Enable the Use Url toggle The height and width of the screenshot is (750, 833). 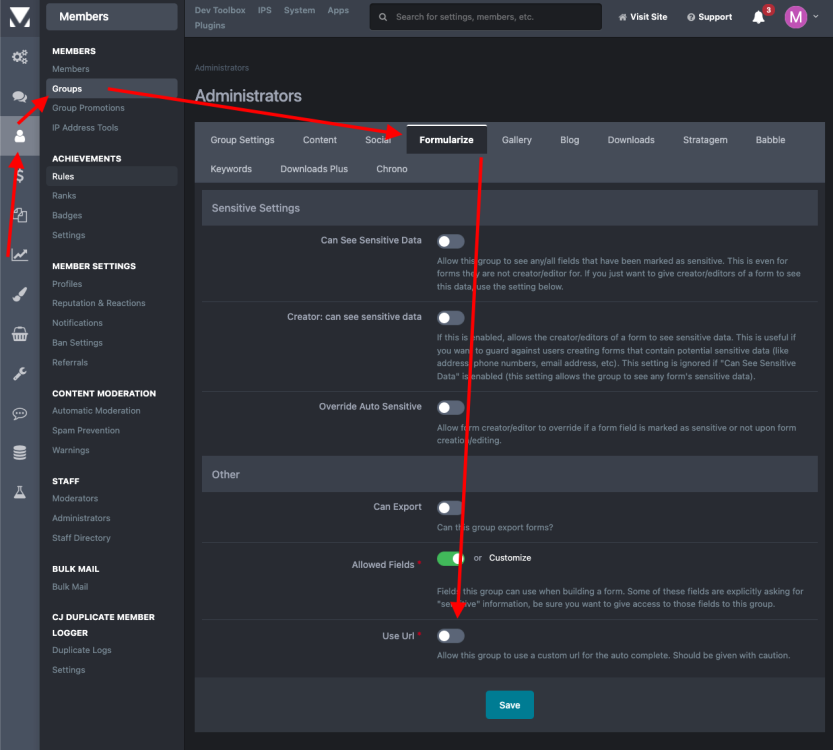pos(450,636)
